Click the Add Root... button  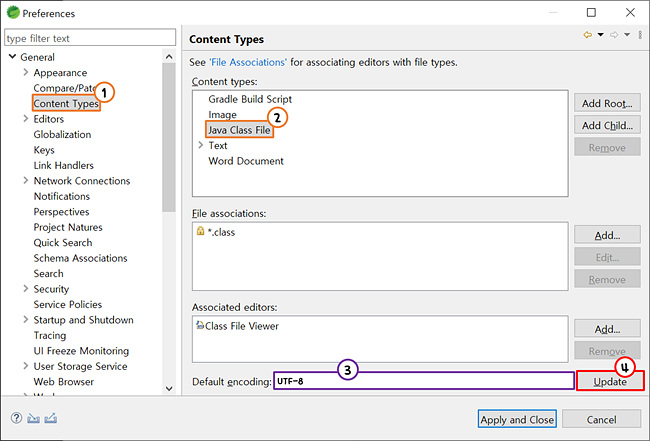click(606, 102)
